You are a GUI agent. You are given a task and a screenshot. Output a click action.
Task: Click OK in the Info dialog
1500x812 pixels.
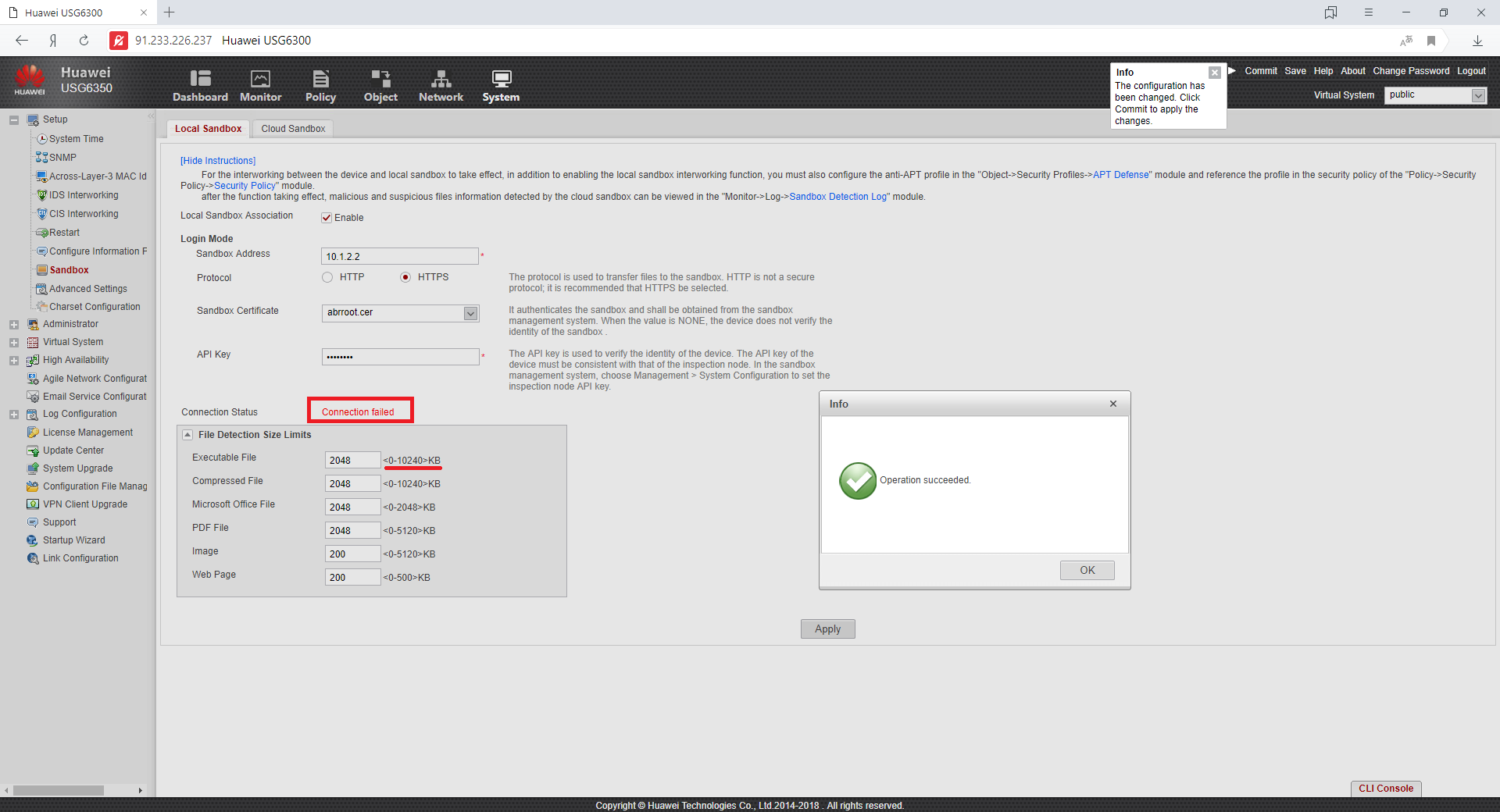pyautogui.click(x=1087, y=571)
